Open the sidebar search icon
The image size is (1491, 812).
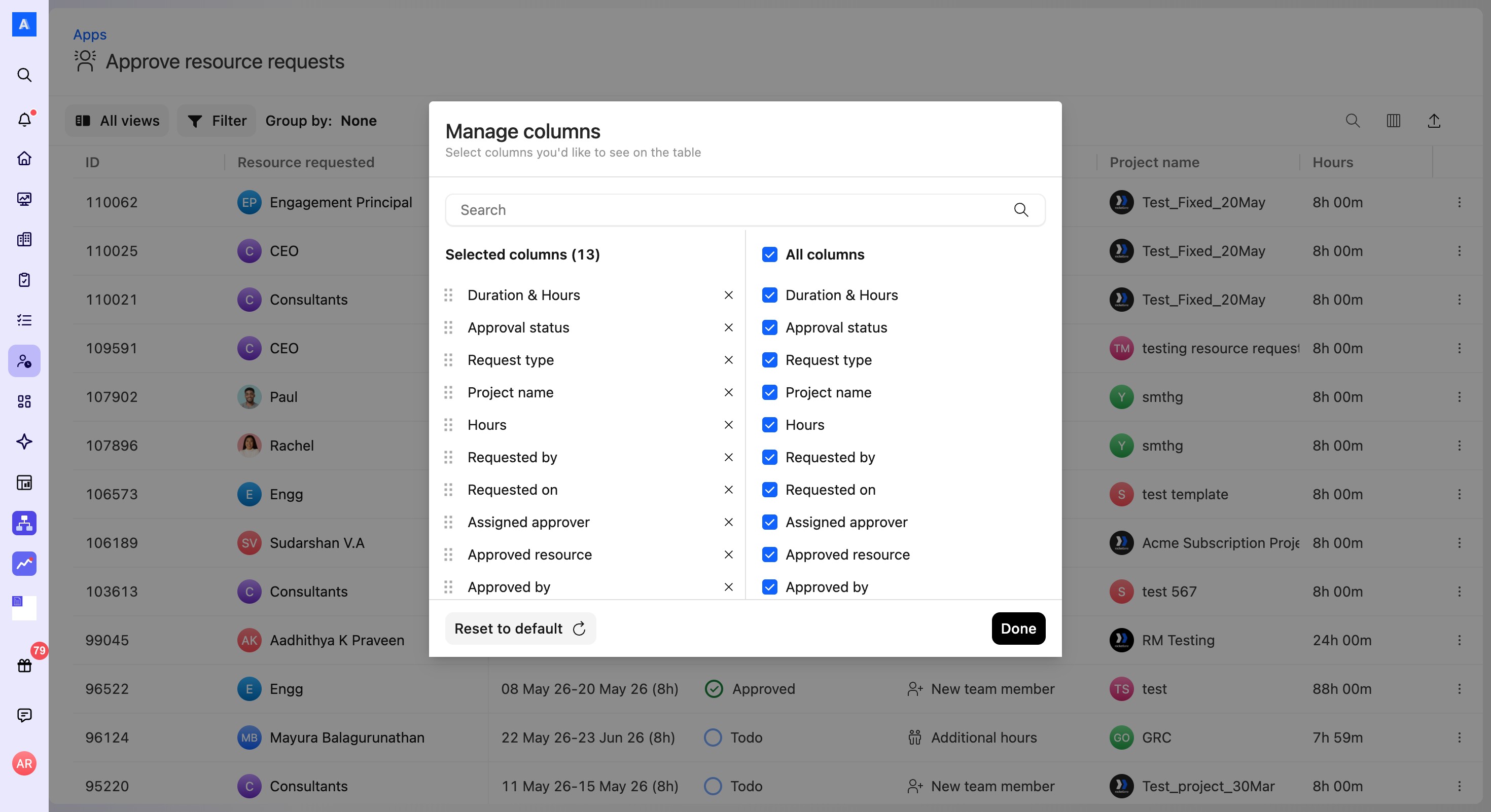[24, 75]
